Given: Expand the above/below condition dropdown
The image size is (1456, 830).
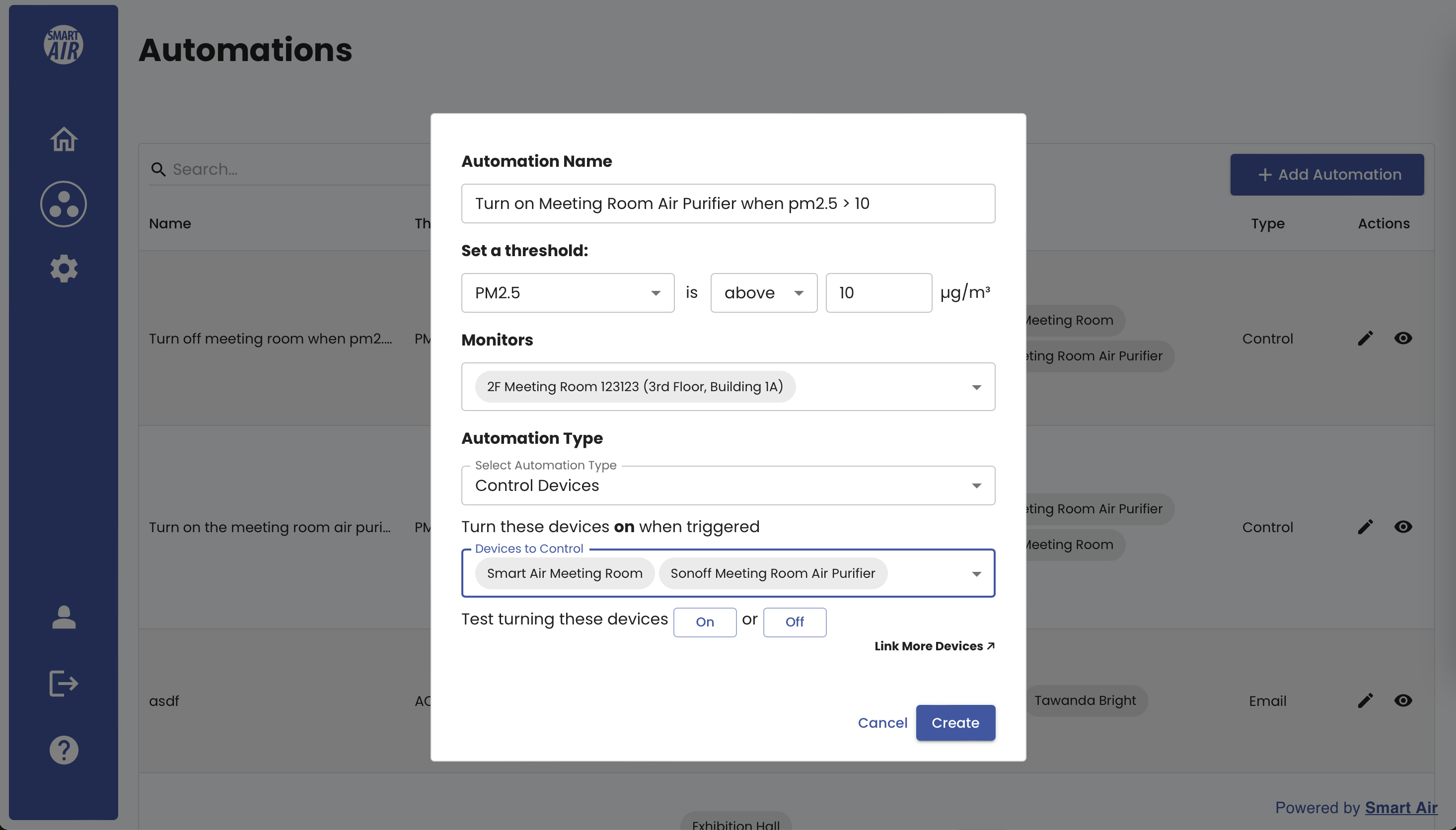Looking at the screenshot, I should [x=763, y=293].
